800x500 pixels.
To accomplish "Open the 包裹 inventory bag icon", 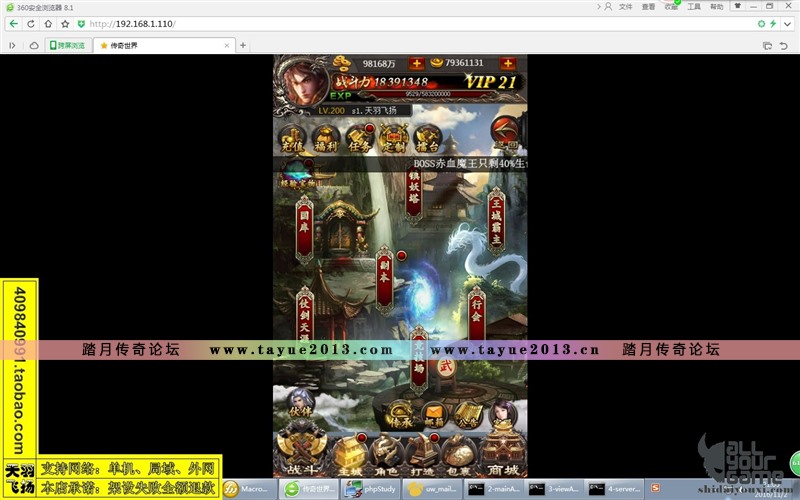I will click(x=458, y=452).
